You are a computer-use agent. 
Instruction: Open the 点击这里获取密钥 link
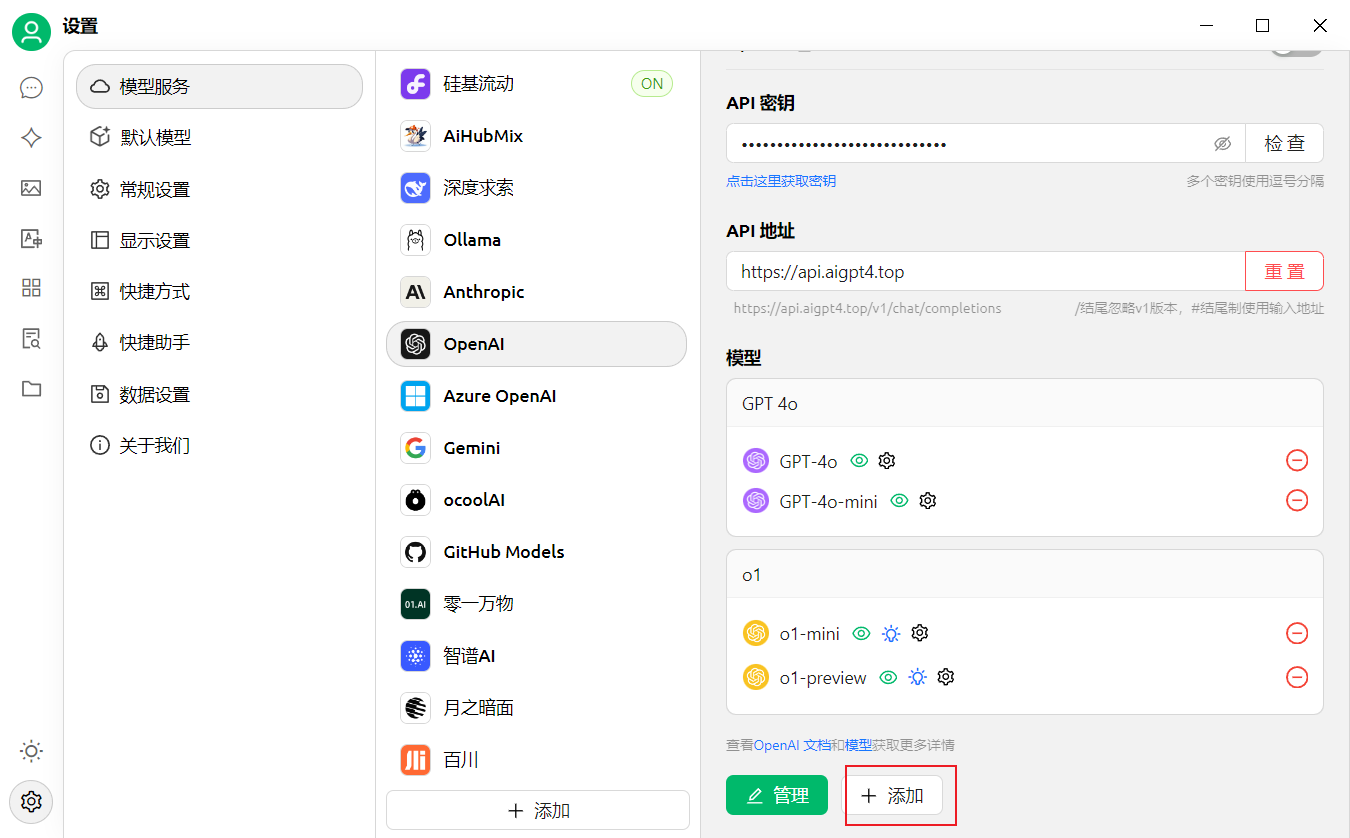781,181
